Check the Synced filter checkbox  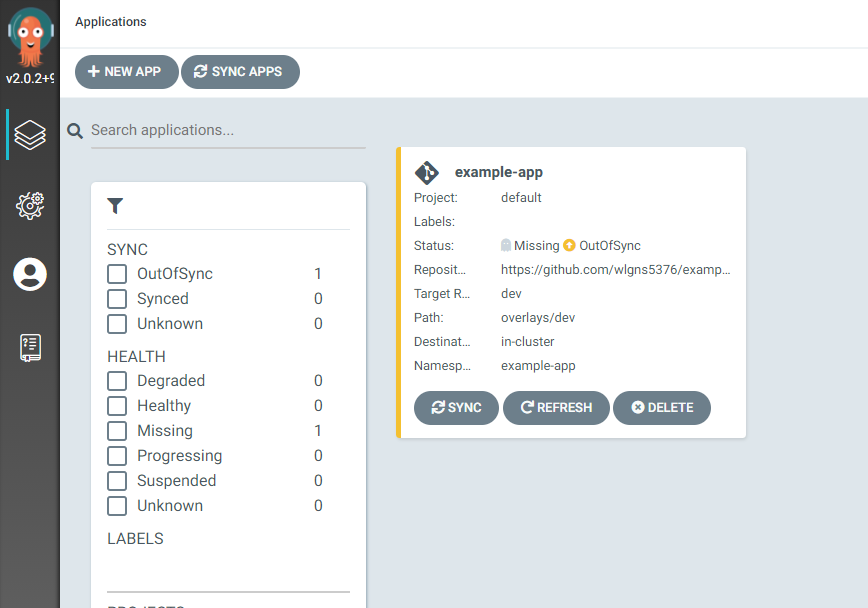click(x=117, y=299)
